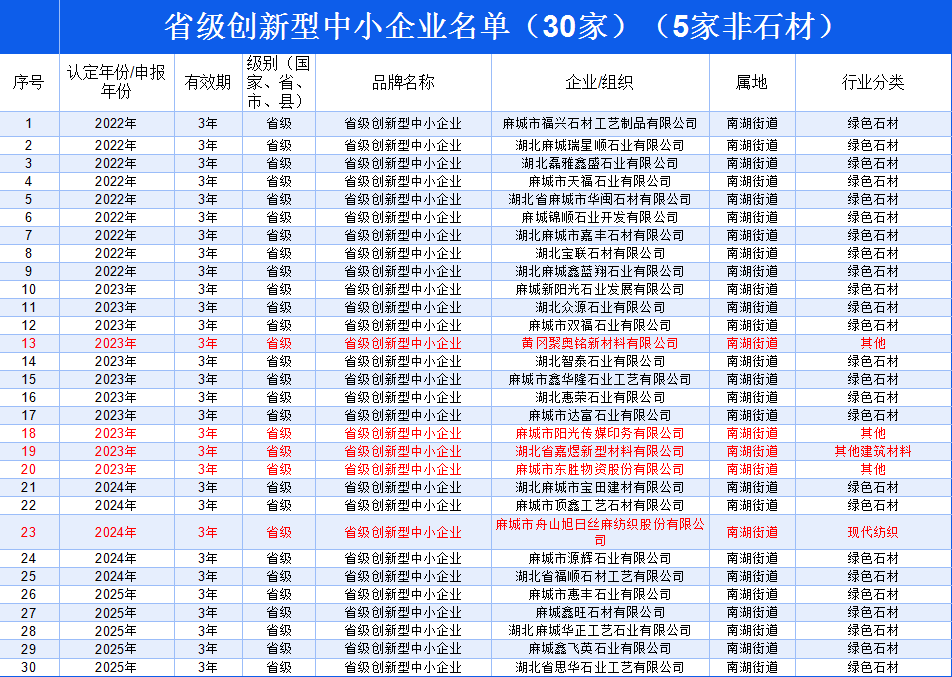Click the 行业分类 column header
Viewport: 952px width, 677px height.
[873, 83]
